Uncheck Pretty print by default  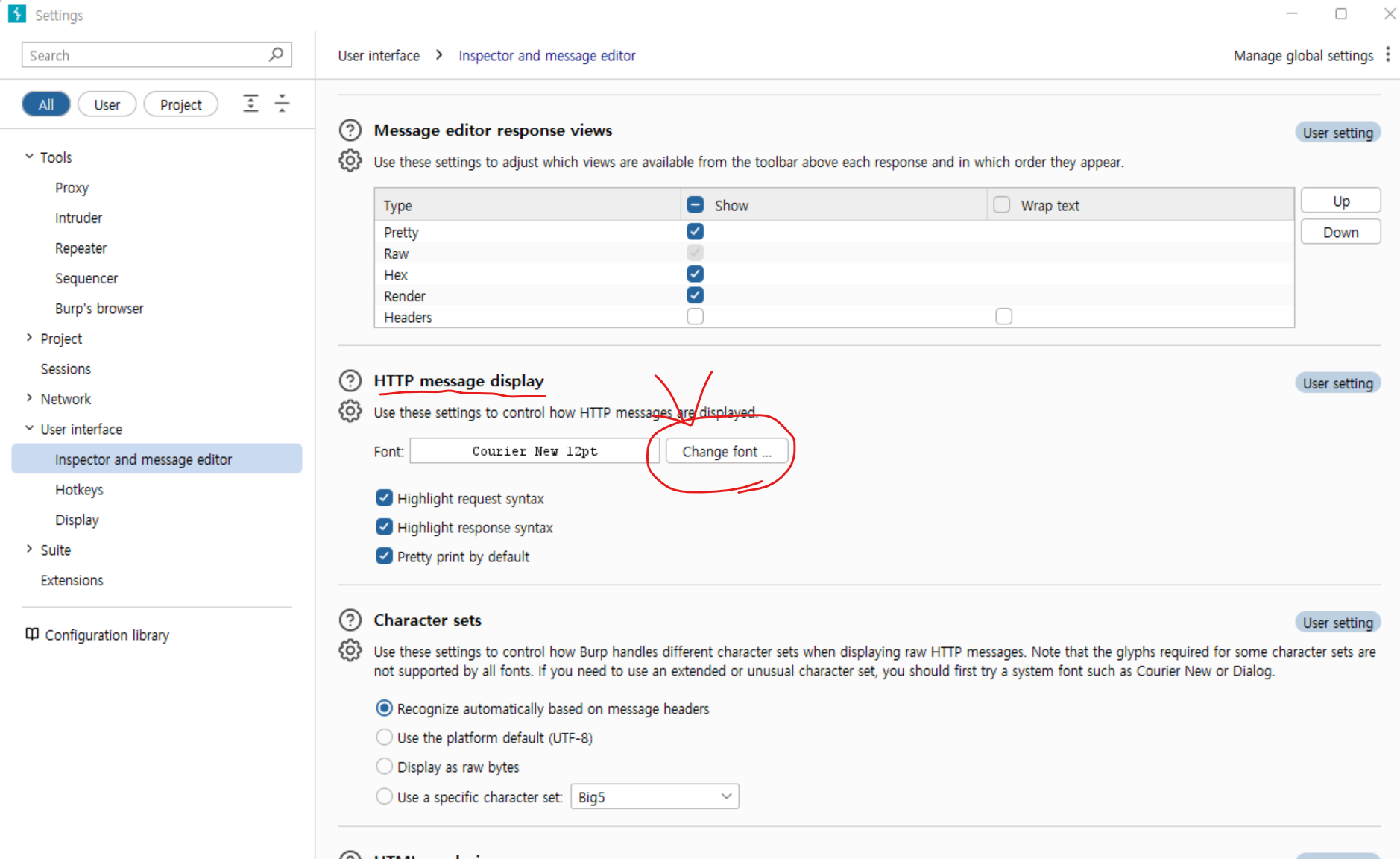point(384,556)
